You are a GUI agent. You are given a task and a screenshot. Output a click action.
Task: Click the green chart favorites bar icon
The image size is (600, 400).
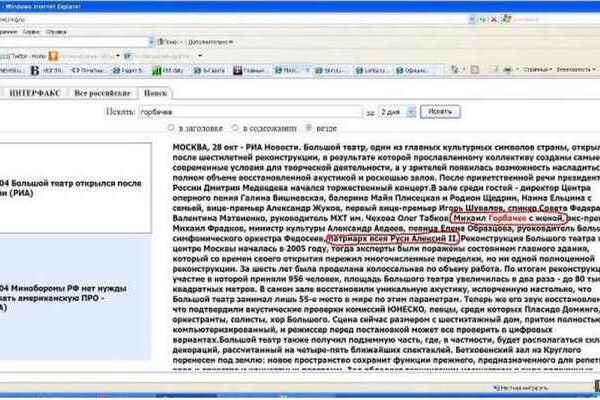(x=156, y=71)
